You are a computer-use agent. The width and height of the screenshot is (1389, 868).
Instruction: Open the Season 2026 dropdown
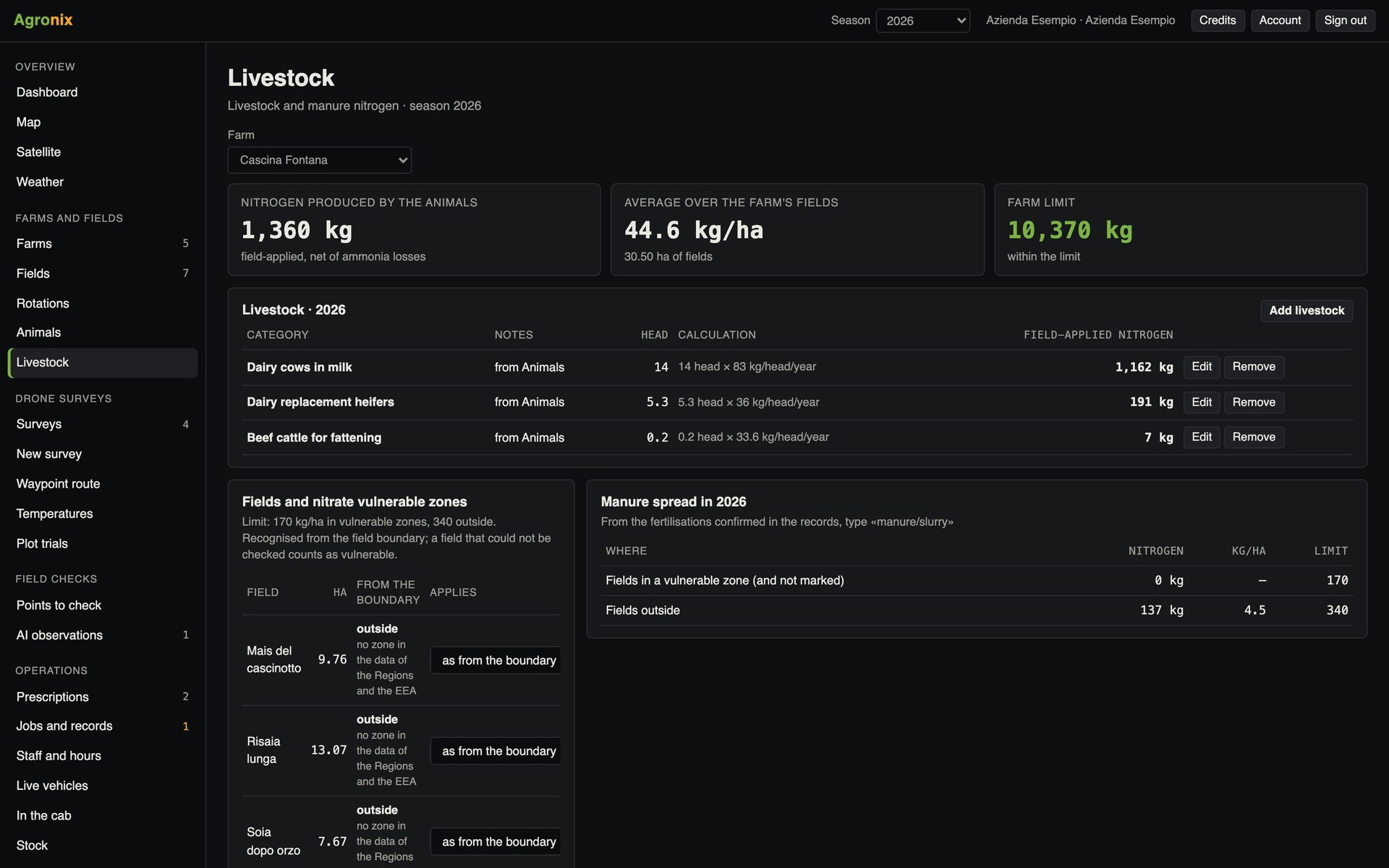pos(922,20)
